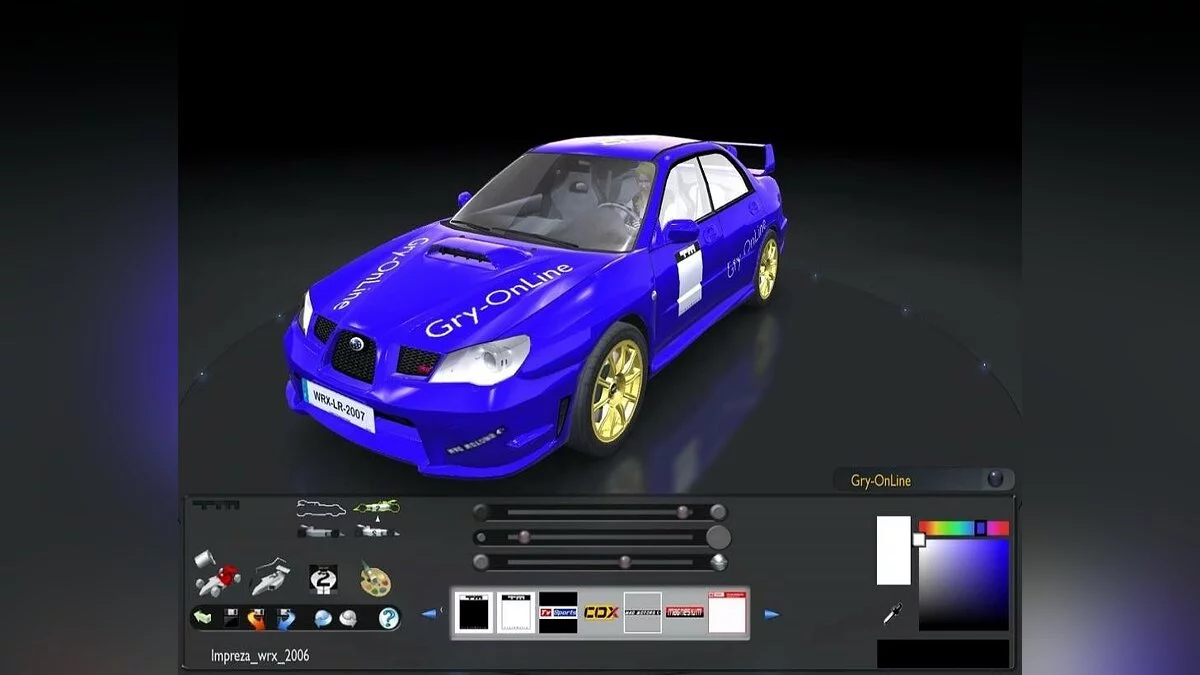Click the floppy disk with blue arrow

click(285, 619)
